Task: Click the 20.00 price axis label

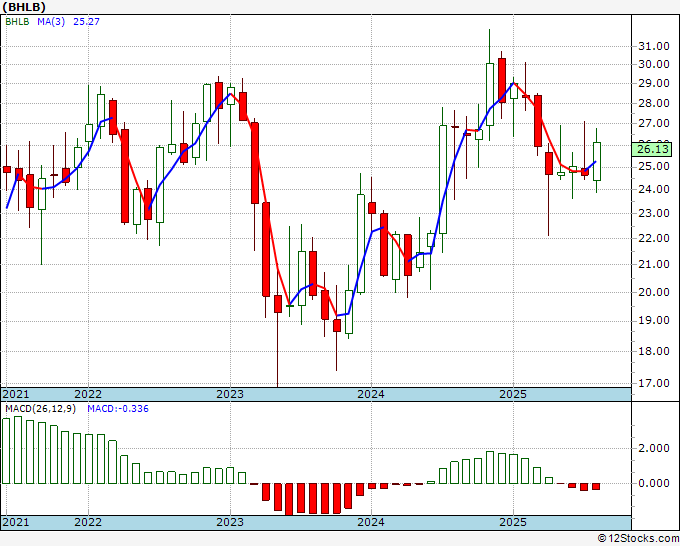Action: coord(654,292)
